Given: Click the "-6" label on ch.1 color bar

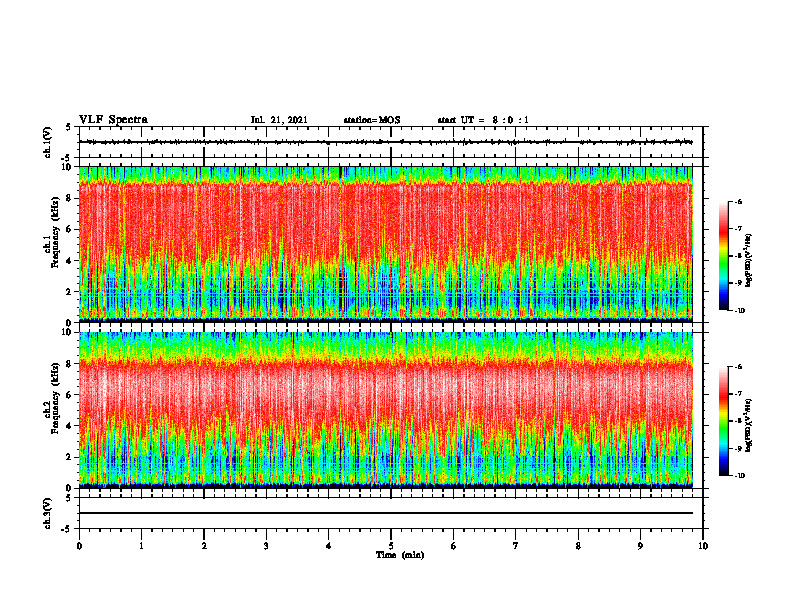Looking at the screenshot, I should click(x=738, y=201).
